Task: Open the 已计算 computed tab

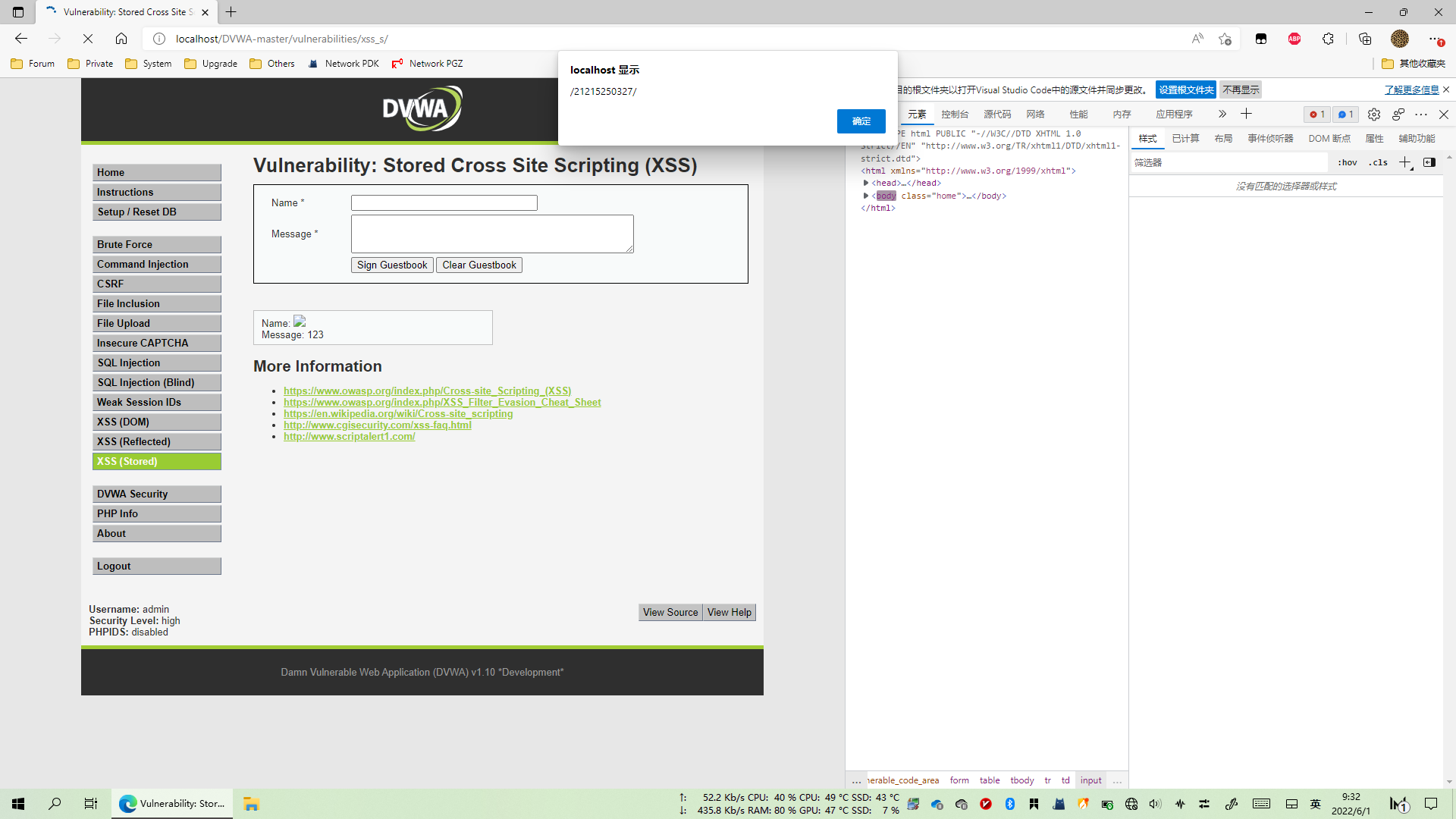Action: [x=1185, y=138]
